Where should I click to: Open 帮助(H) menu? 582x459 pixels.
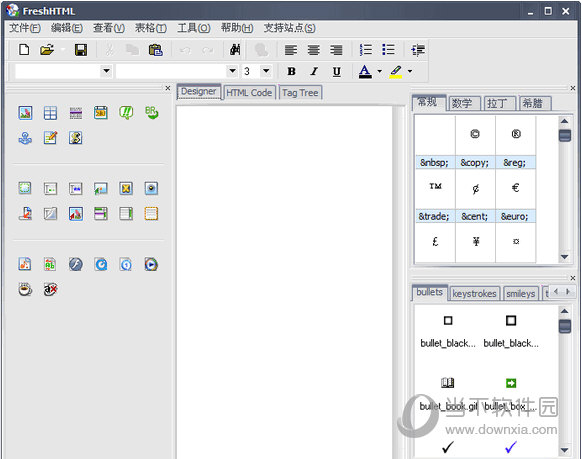[x=237, y=28]
